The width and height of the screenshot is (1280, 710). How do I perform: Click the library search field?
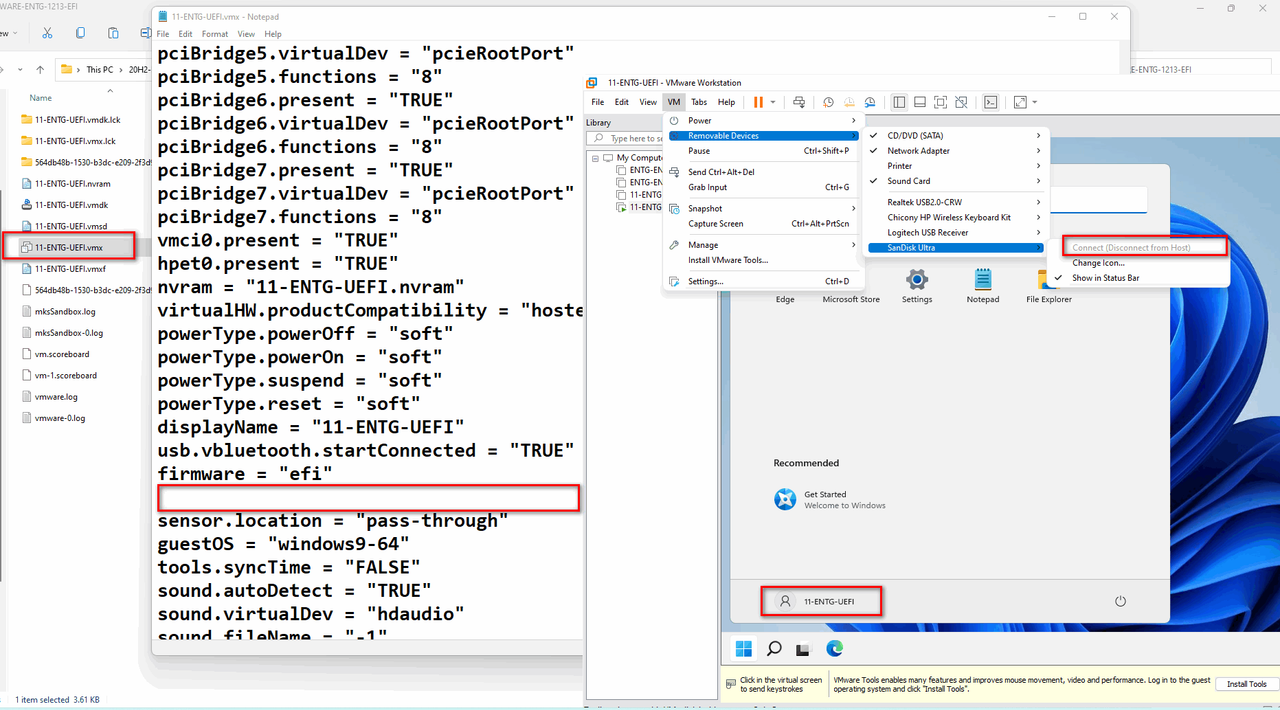click(x=625, y=138)
